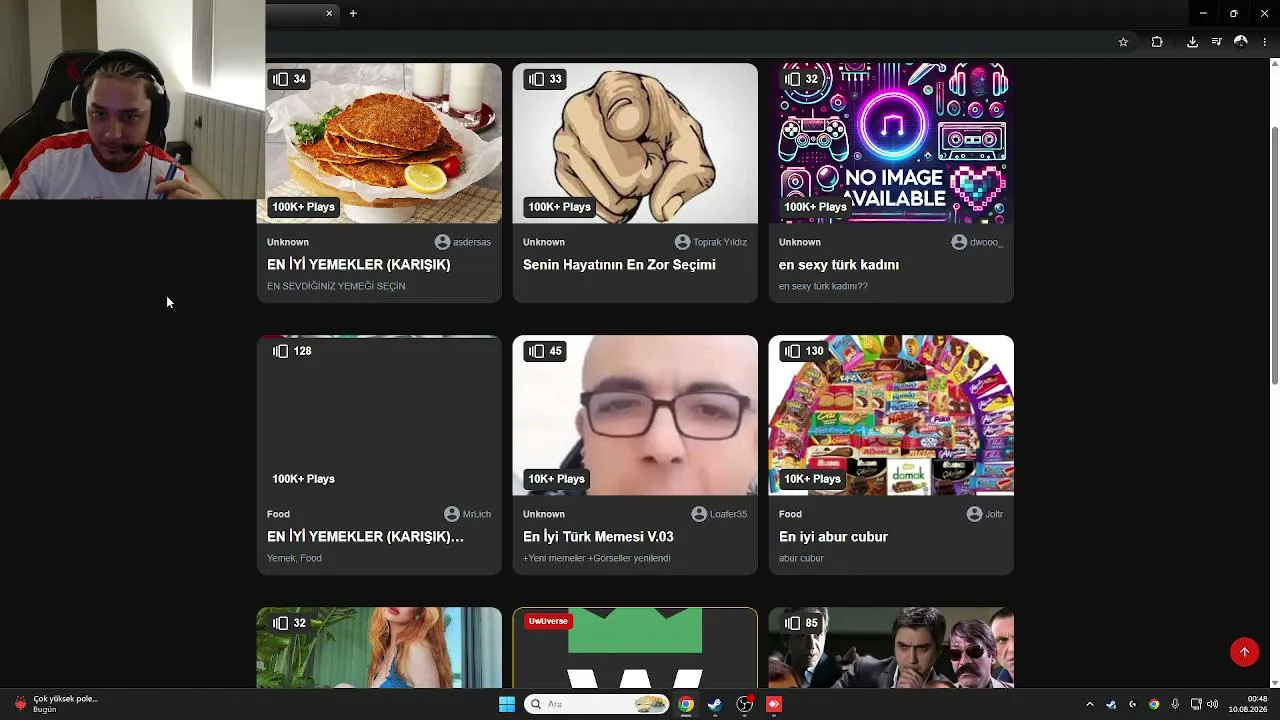Click the Unknown category on the Loafer35 card
This screenshot has height=720, width=1280.
(x=544, y=514)
